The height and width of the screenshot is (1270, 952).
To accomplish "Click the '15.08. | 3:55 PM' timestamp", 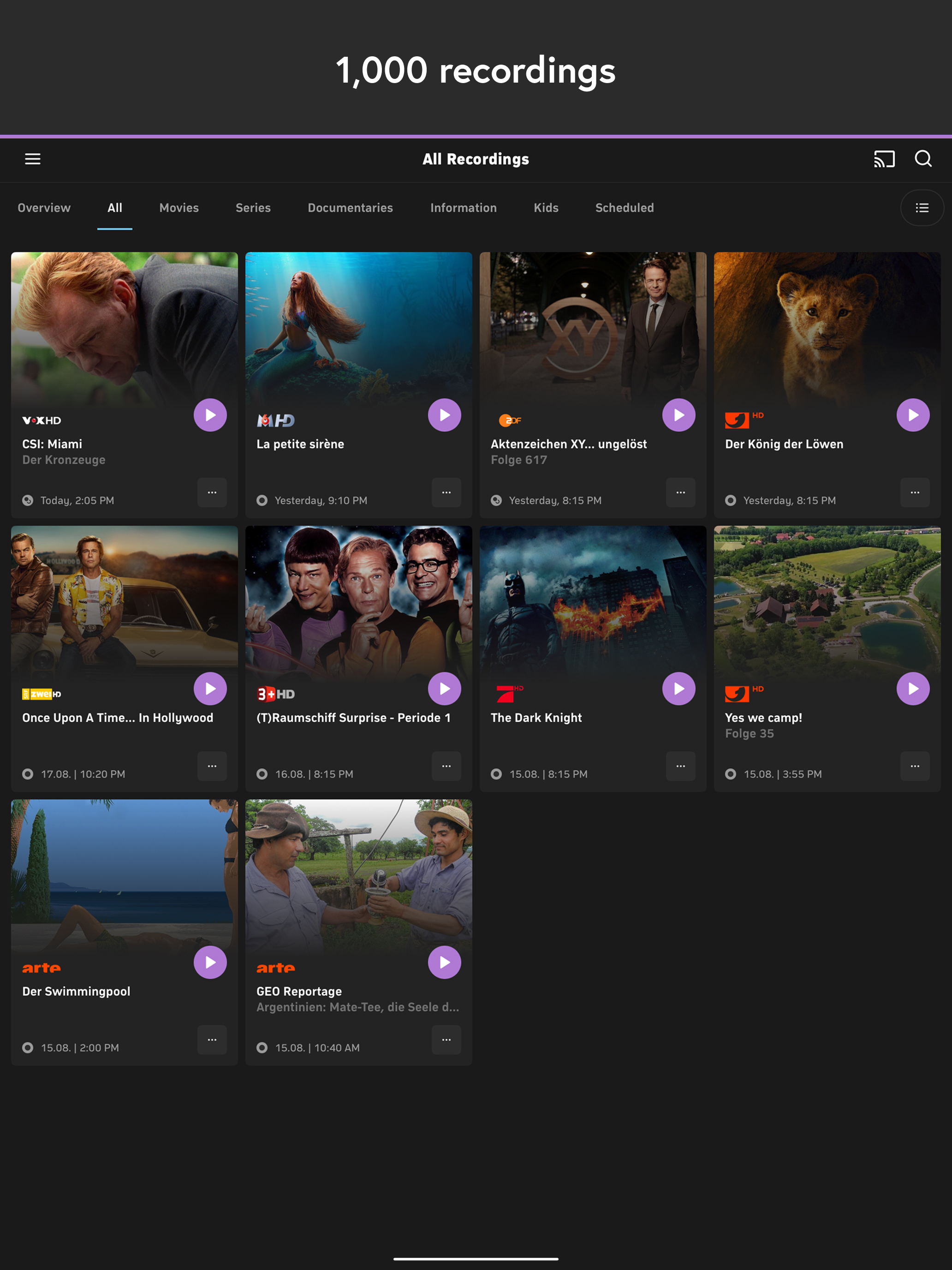I will click(x=783, y=774).
